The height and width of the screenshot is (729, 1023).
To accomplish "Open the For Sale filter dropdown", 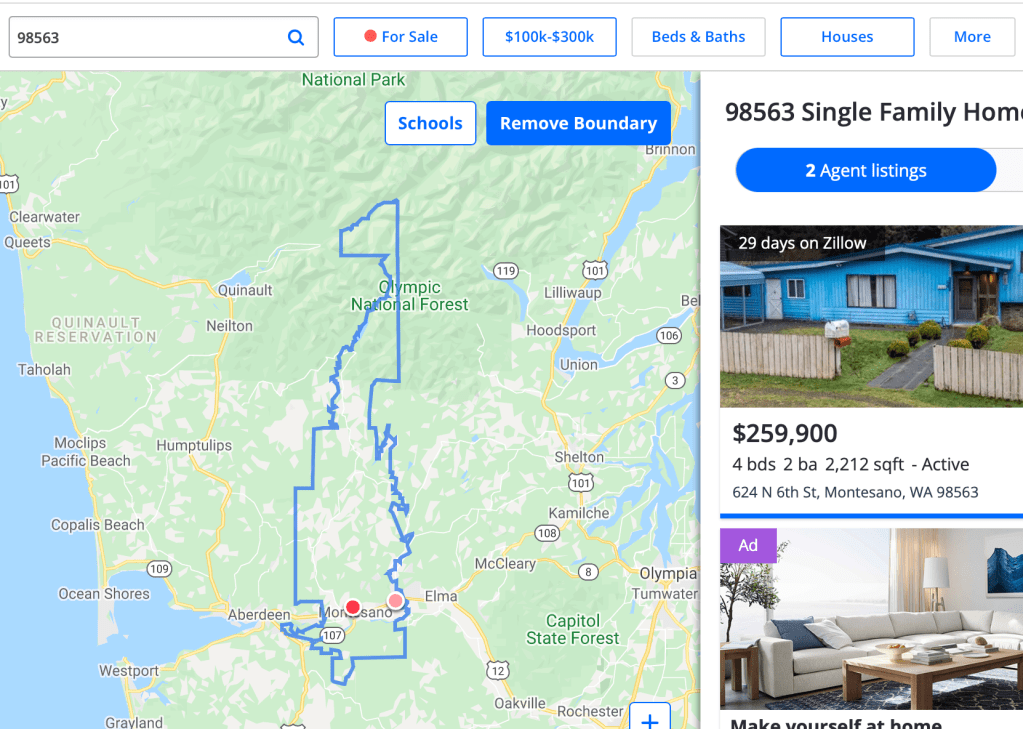I will coord(400,37).
